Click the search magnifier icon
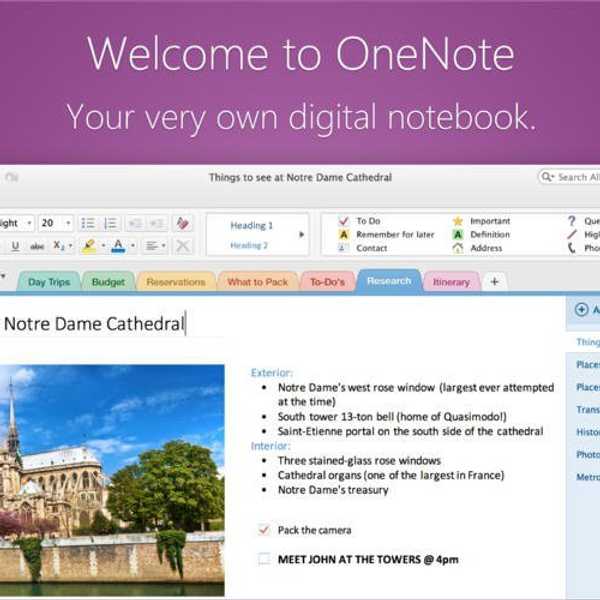Screen dimensions: 600x600 click(546, 177)
